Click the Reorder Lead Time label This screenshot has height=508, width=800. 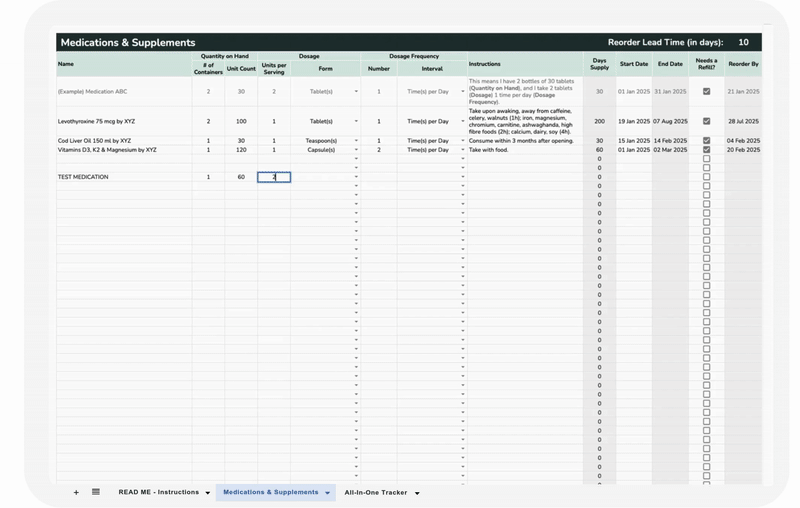(665, 42)
